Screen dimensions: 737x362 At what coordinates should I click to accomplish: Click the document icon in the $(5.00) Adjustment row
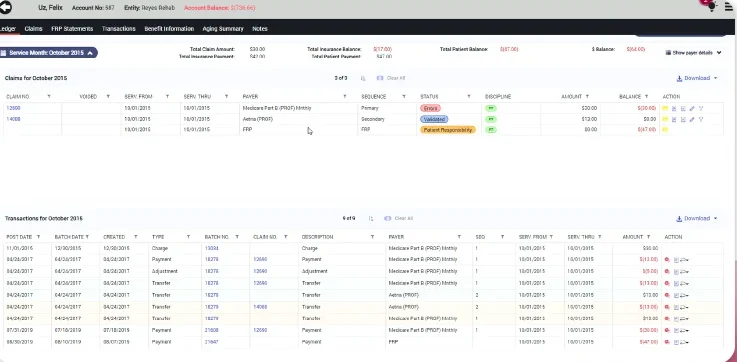(x=676, y=271)
